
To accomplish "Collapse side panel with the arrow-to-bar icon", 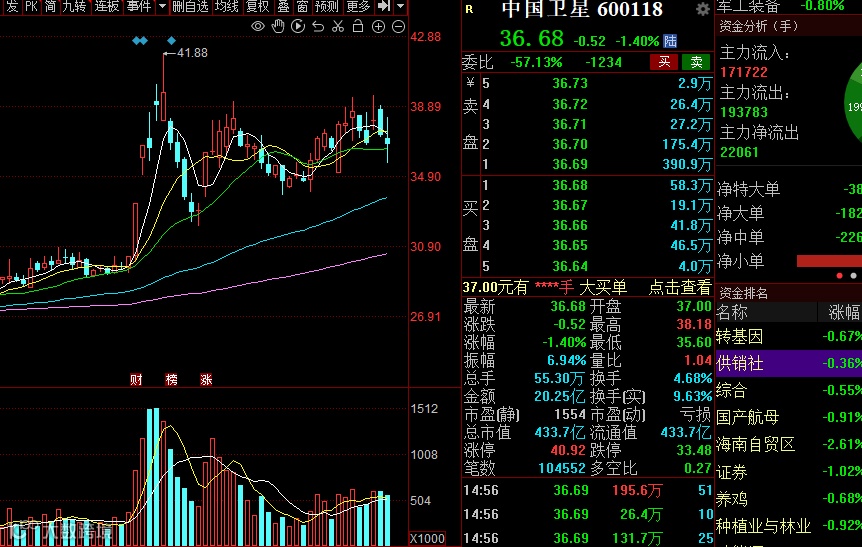I will 384,7.
